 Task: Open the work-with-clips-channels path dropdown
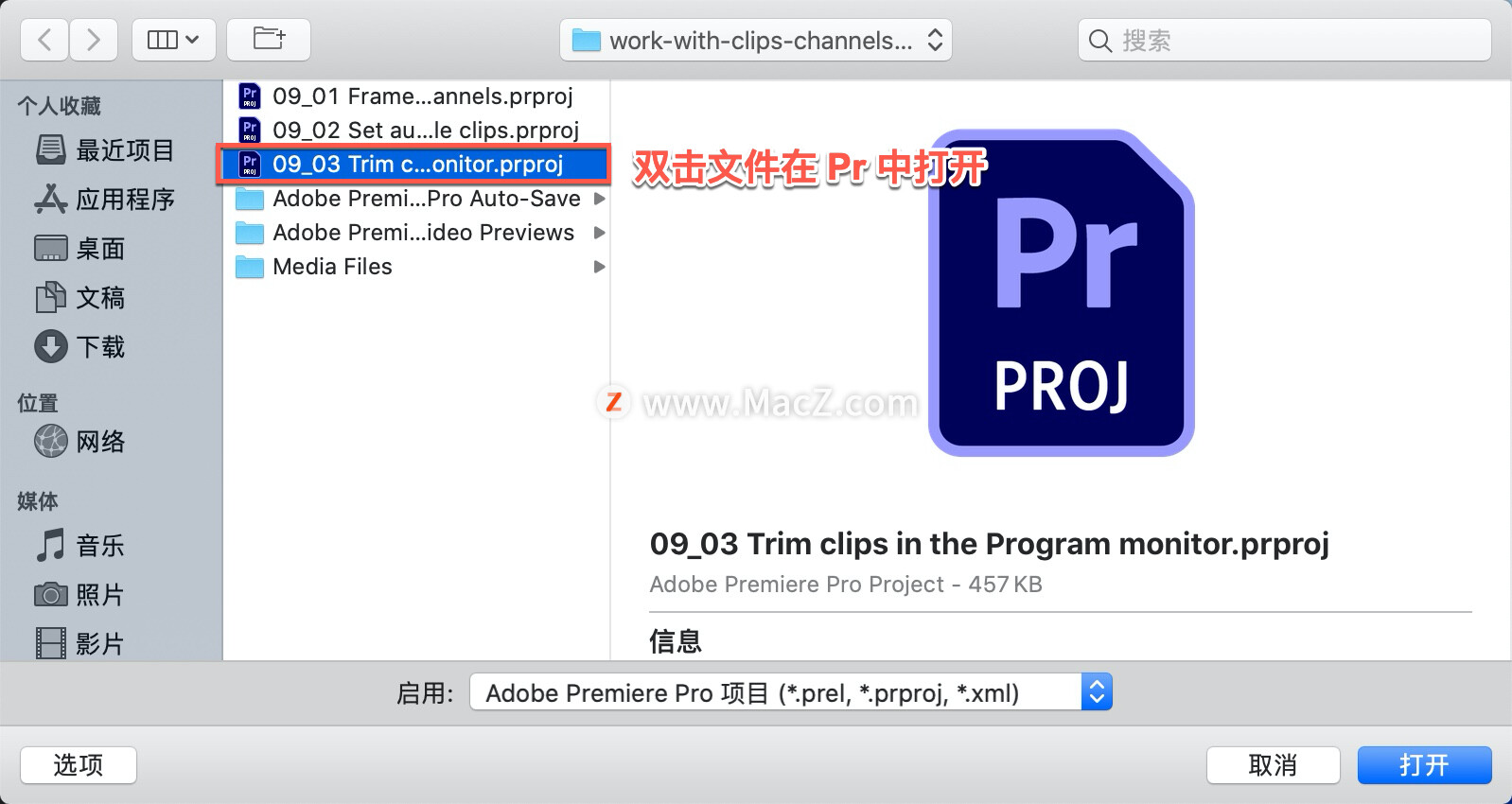click(x=756, y=41)
